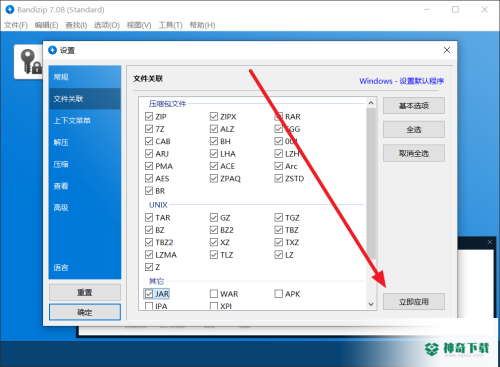
Task: Click the 立即应用 button
Action: click(414, 302)
